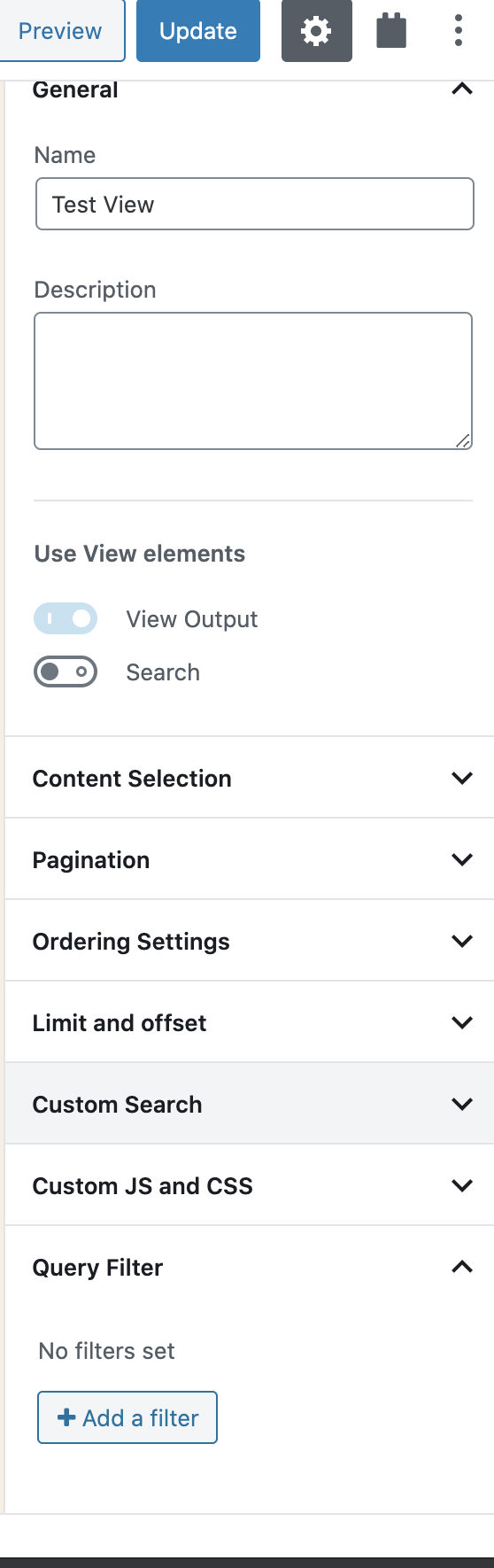The width and height of the screenshot is (494, 1568).
Task: Click the Preview button
Action: pos(60,31)
